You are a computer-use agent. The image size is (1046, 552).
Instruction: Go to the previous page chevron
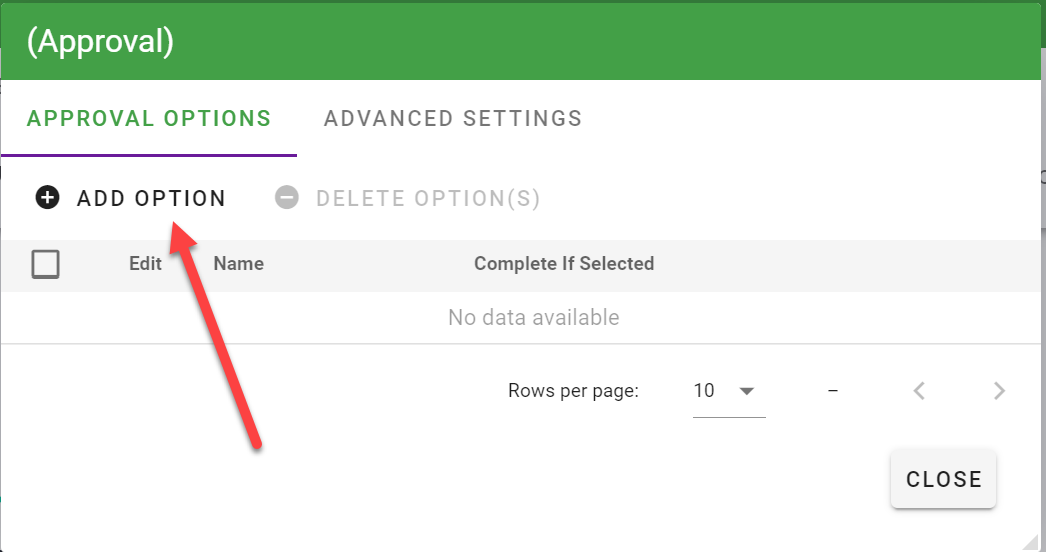click(x=919, y=391)
